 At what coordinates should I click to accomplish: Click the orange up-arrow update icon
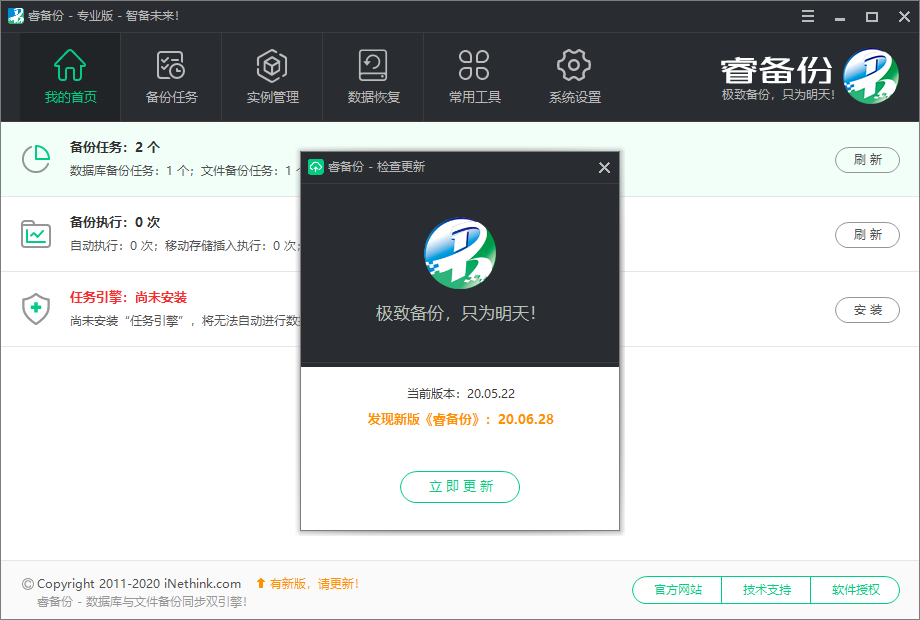click(261, 584)
